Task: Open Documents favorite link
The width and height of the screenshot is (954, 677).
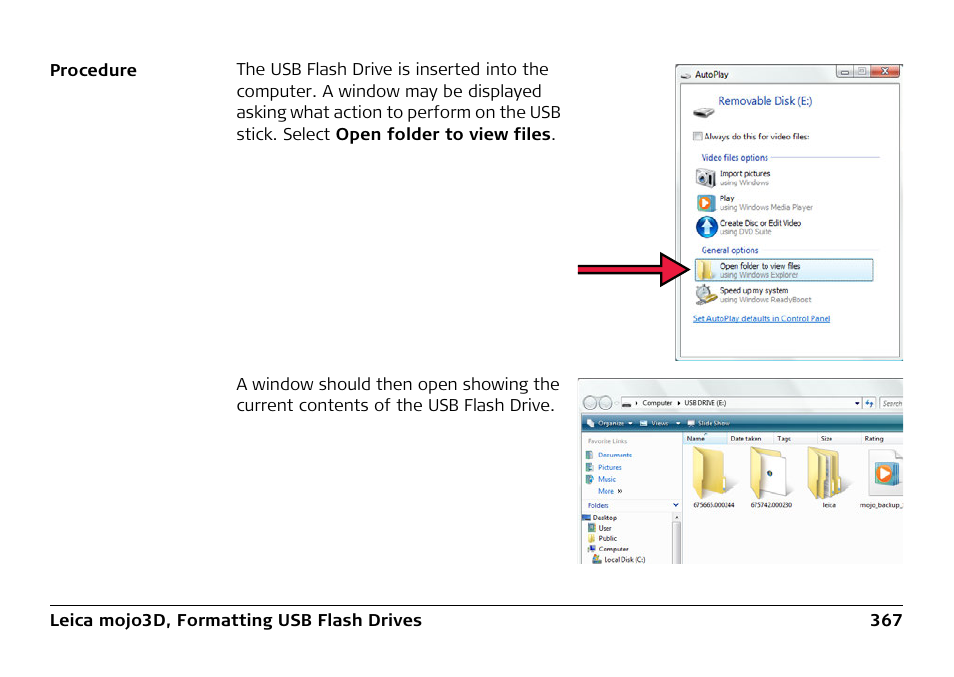Action: [609, 455]
